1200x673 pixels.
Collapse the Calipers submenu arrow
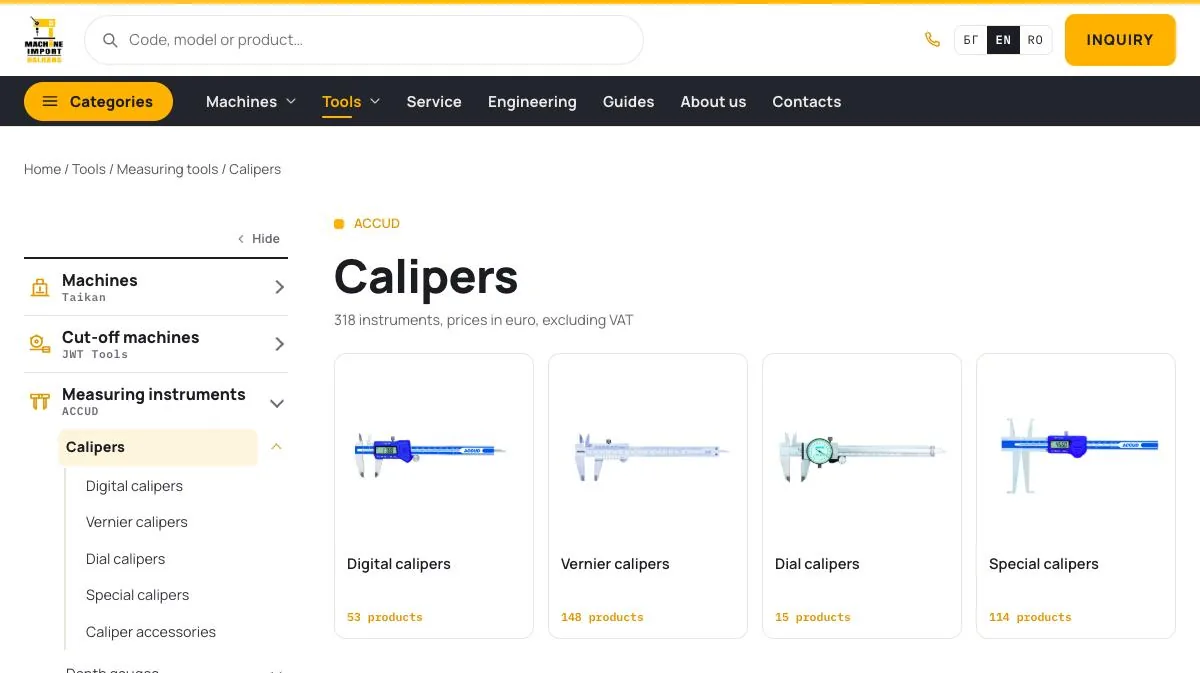tap(277, 447)
